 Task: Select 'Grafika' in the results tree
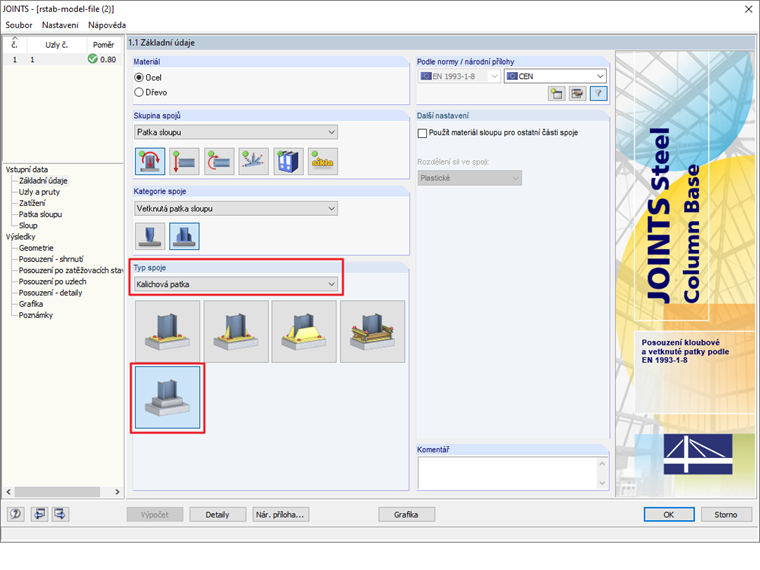[x=31, y=304]
